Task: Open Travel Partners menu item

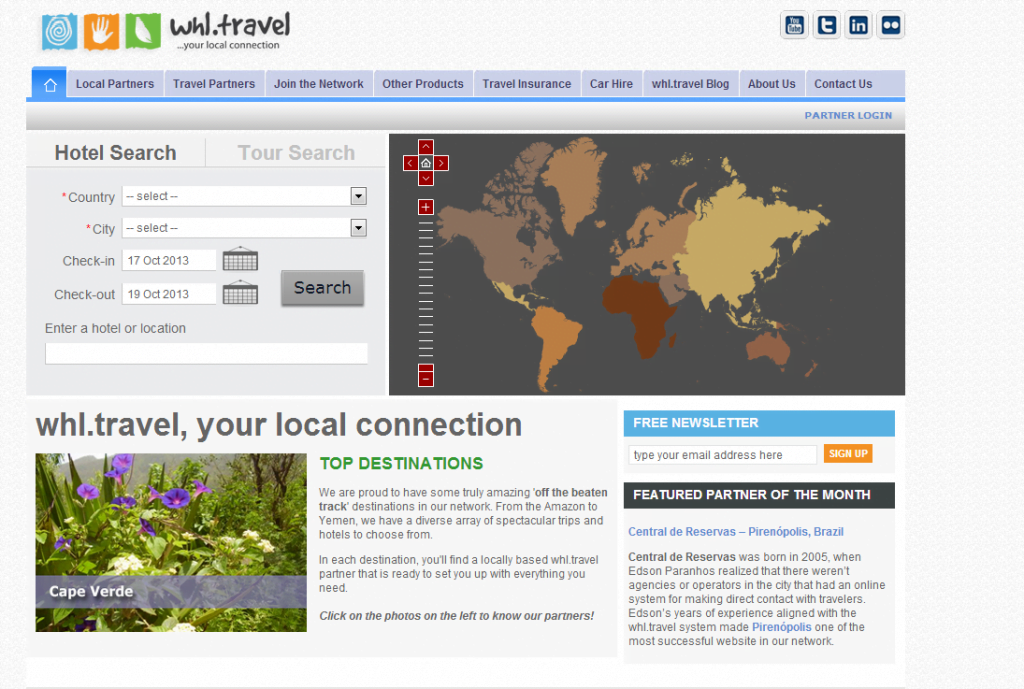Action: (x=214, y=84)
